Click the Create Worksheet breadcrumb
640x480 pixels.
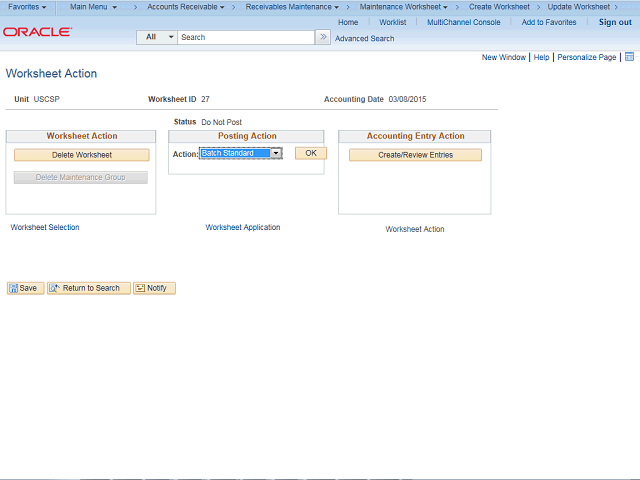(x=499, y=7)
